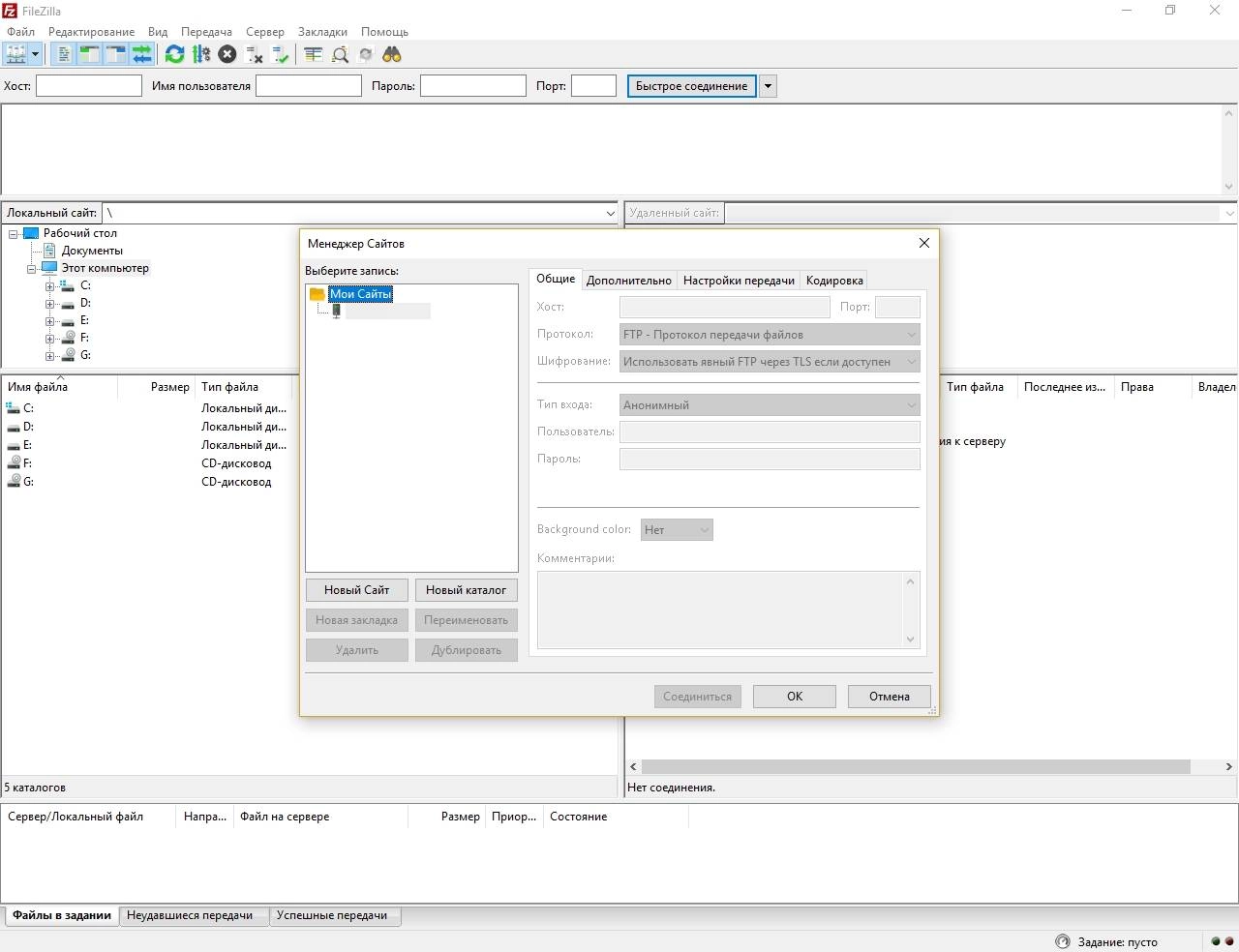Screen dimensions: 1239x952
Task: Click the colored-list toolbar icon before the magnifier
Action: [x=313, y=54]
